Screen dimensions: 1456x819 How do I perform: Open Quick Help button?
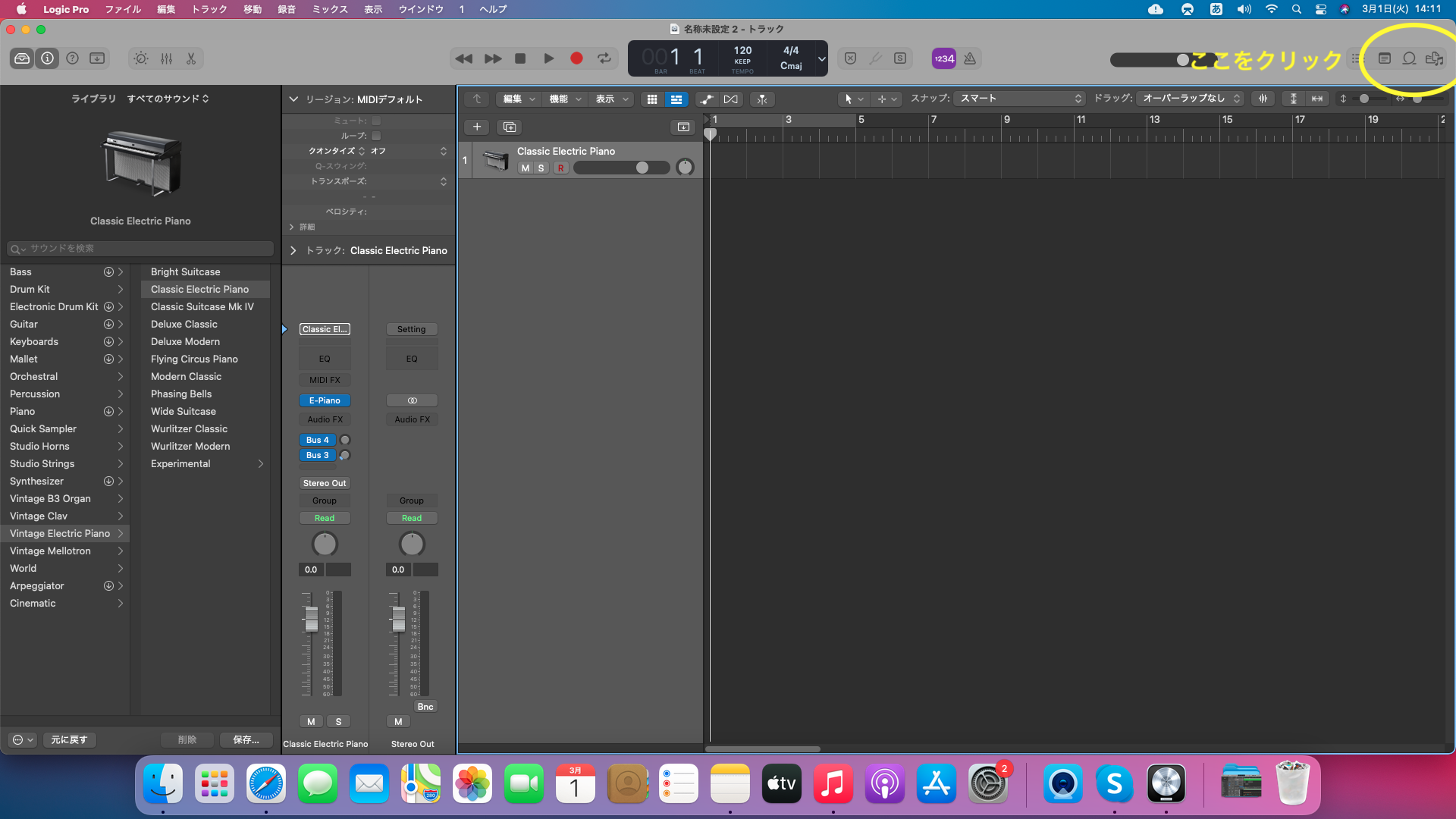pyautogui.click(x=72, y=58)
